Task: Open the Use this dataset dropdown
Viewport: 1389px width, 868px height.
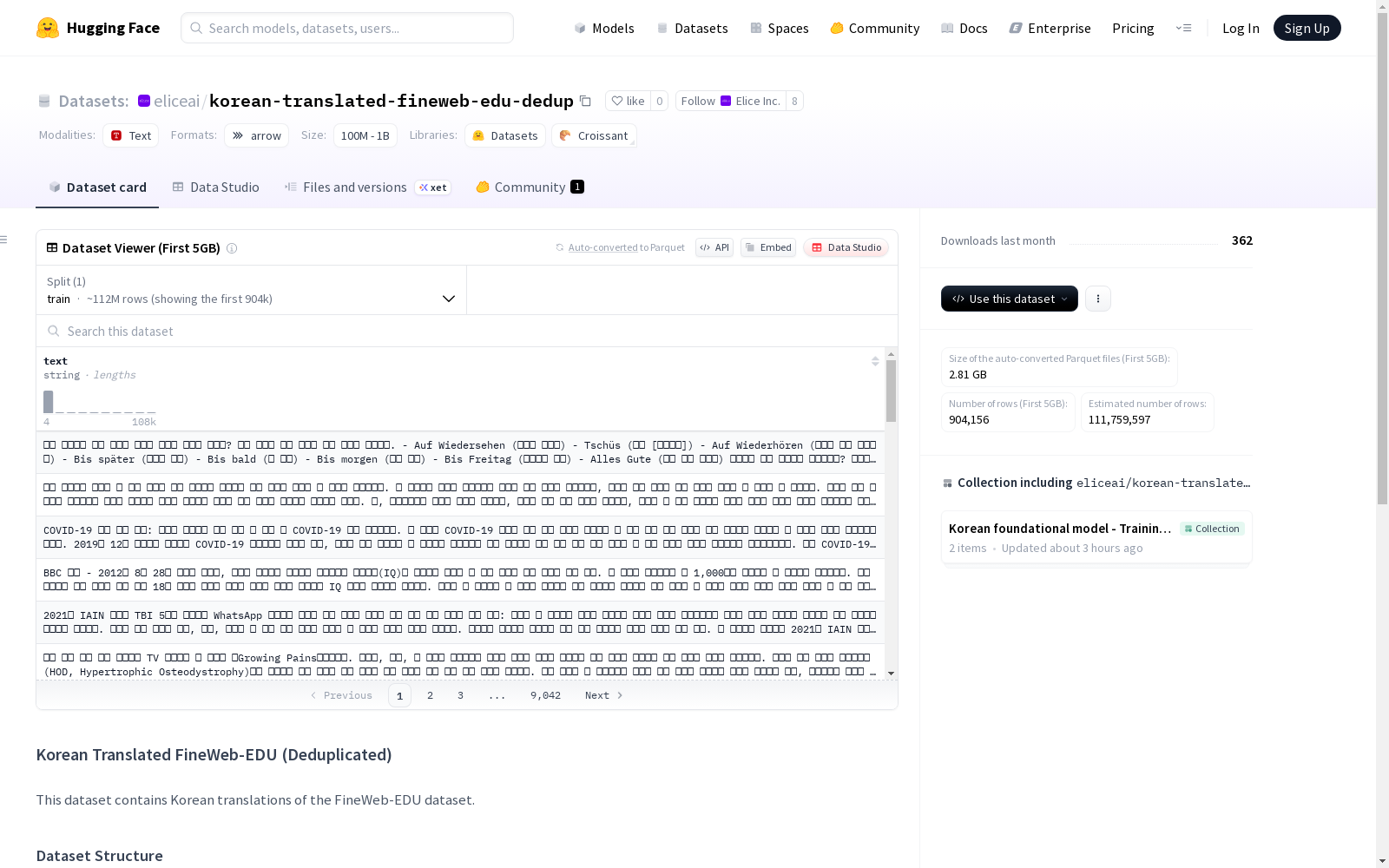Action: 1010,299
